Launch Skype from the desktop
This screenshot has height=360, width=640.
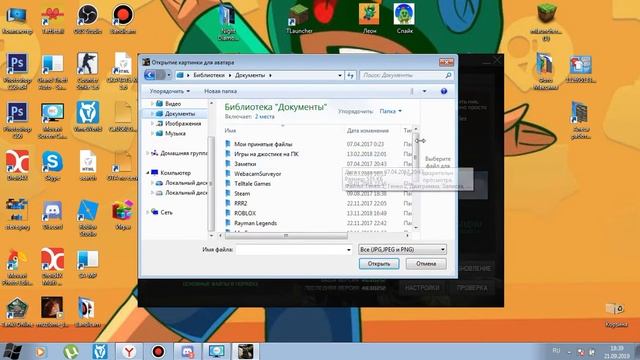click(x=52, y=165)
